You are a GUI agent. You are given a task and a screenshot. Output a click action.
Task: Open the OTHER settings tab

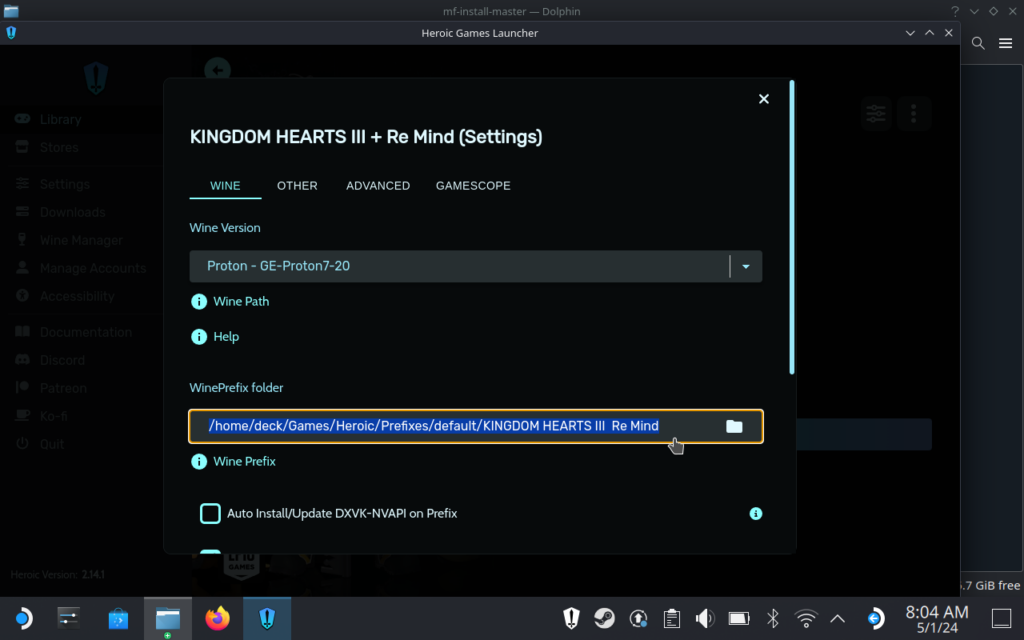pos(297,185)
